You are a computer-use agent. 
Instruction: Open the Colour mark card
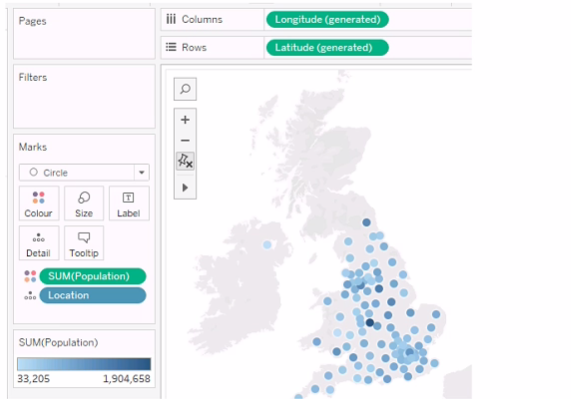tap(39, 204)
